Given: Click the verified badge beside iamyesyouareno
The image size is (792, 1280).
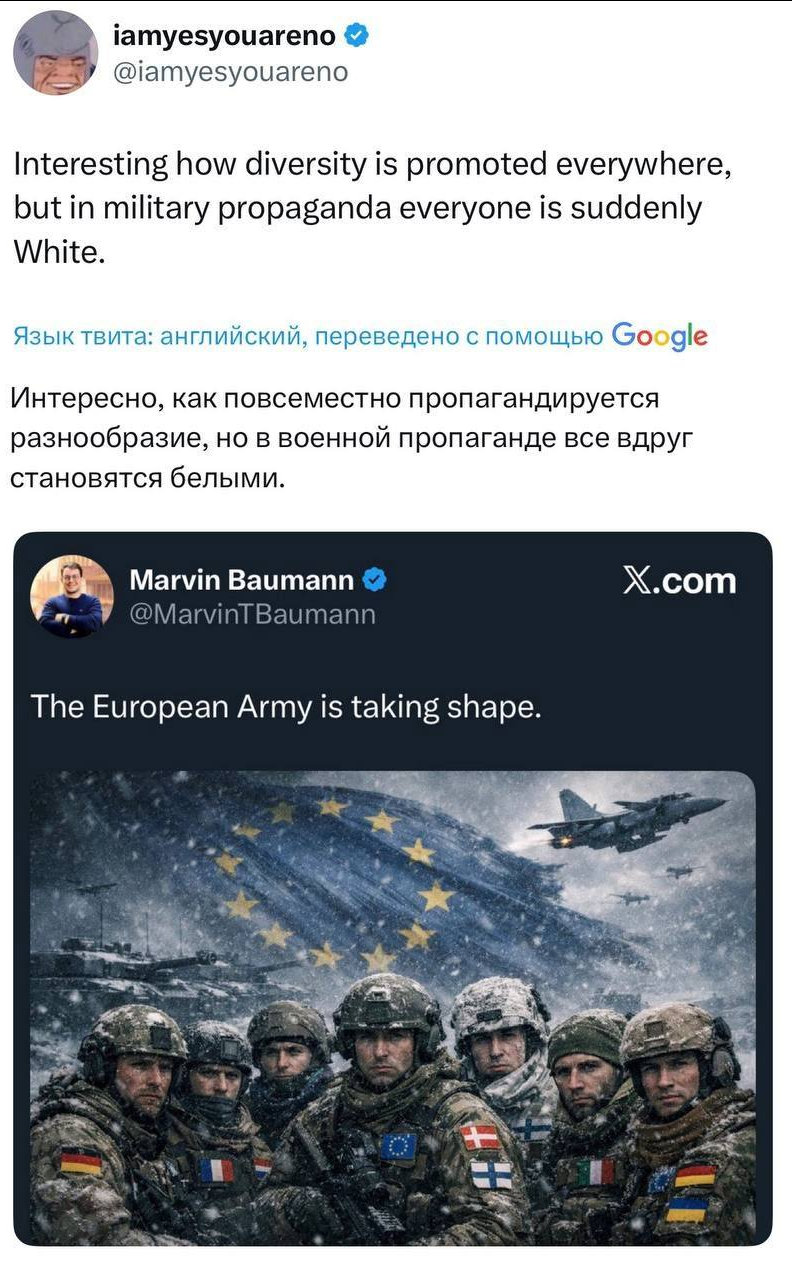Looking at the screenshot, I should click(356, 37).
